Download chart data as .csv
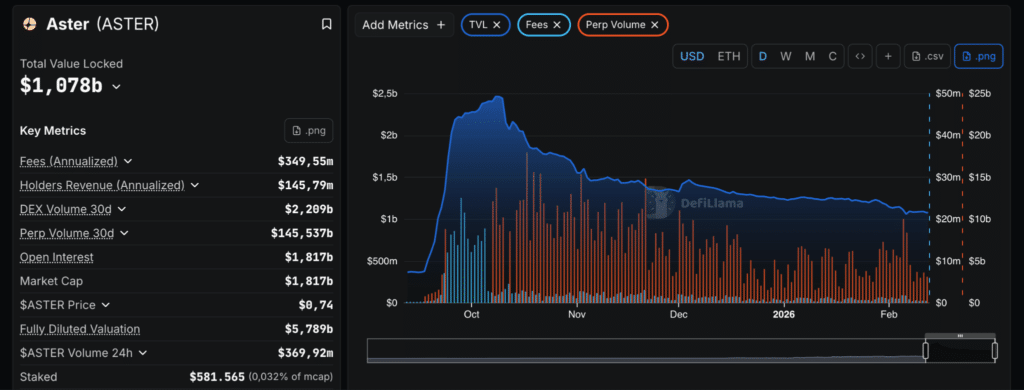 coord(927,56)
